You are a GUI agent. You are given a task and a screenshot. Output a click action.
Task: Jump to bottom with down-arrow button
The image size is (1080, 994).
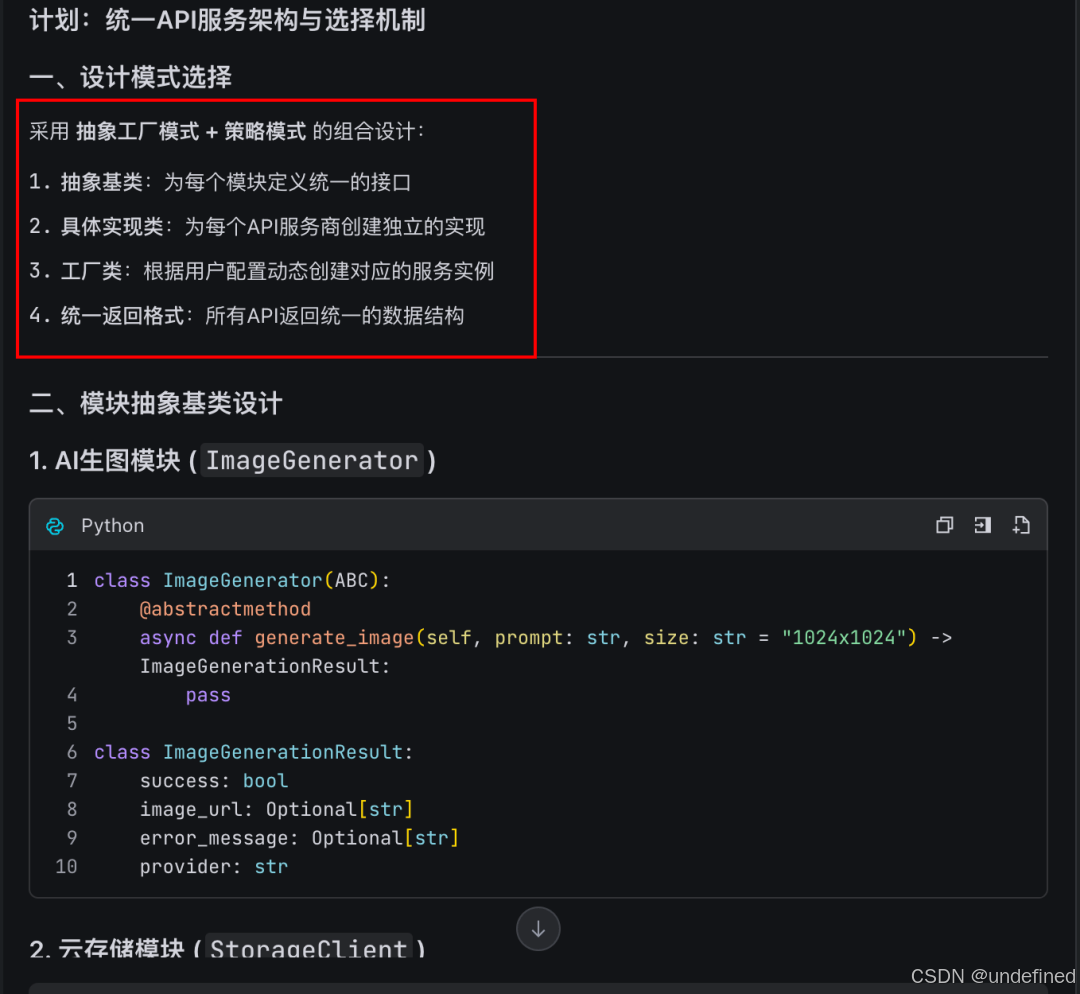click(538, 929)
